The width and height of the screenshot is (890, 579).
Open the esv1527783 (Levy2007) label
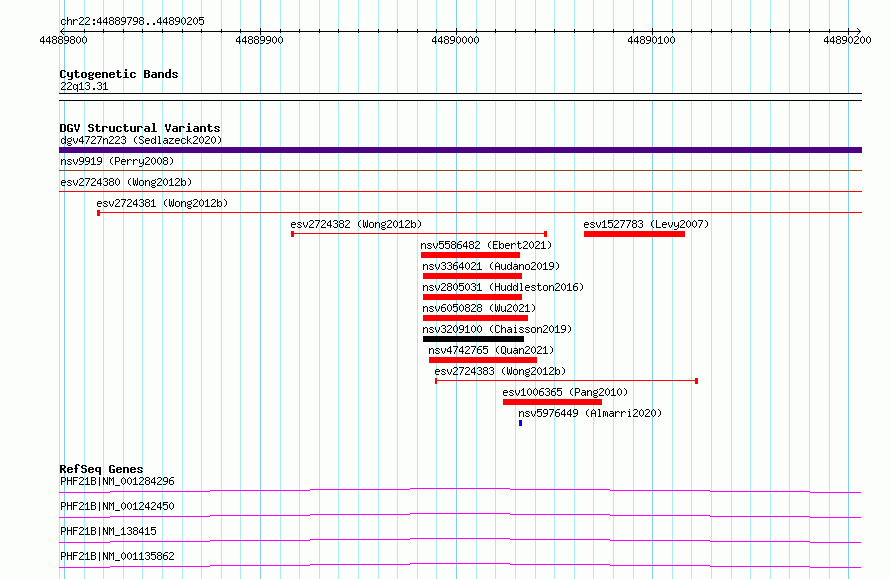coord(646,224)
